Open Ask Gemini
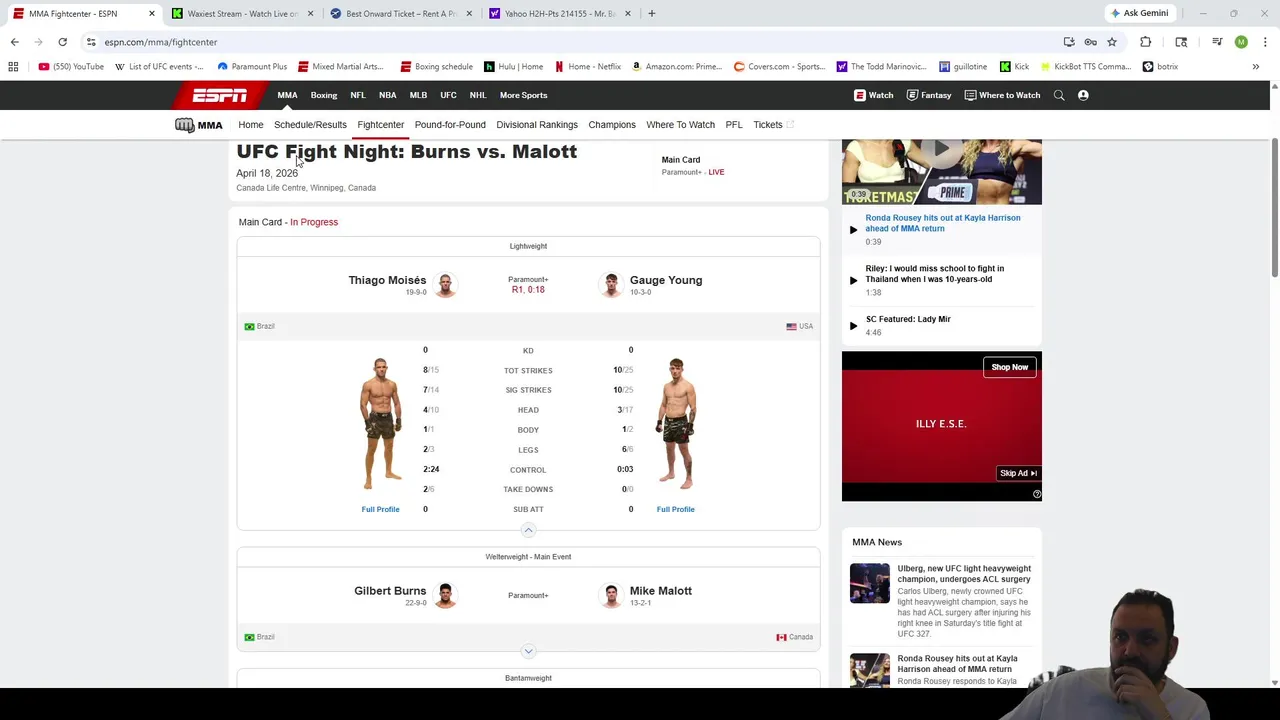Viewport: 1280px width, 720px height. click(x=1138, y=13)
